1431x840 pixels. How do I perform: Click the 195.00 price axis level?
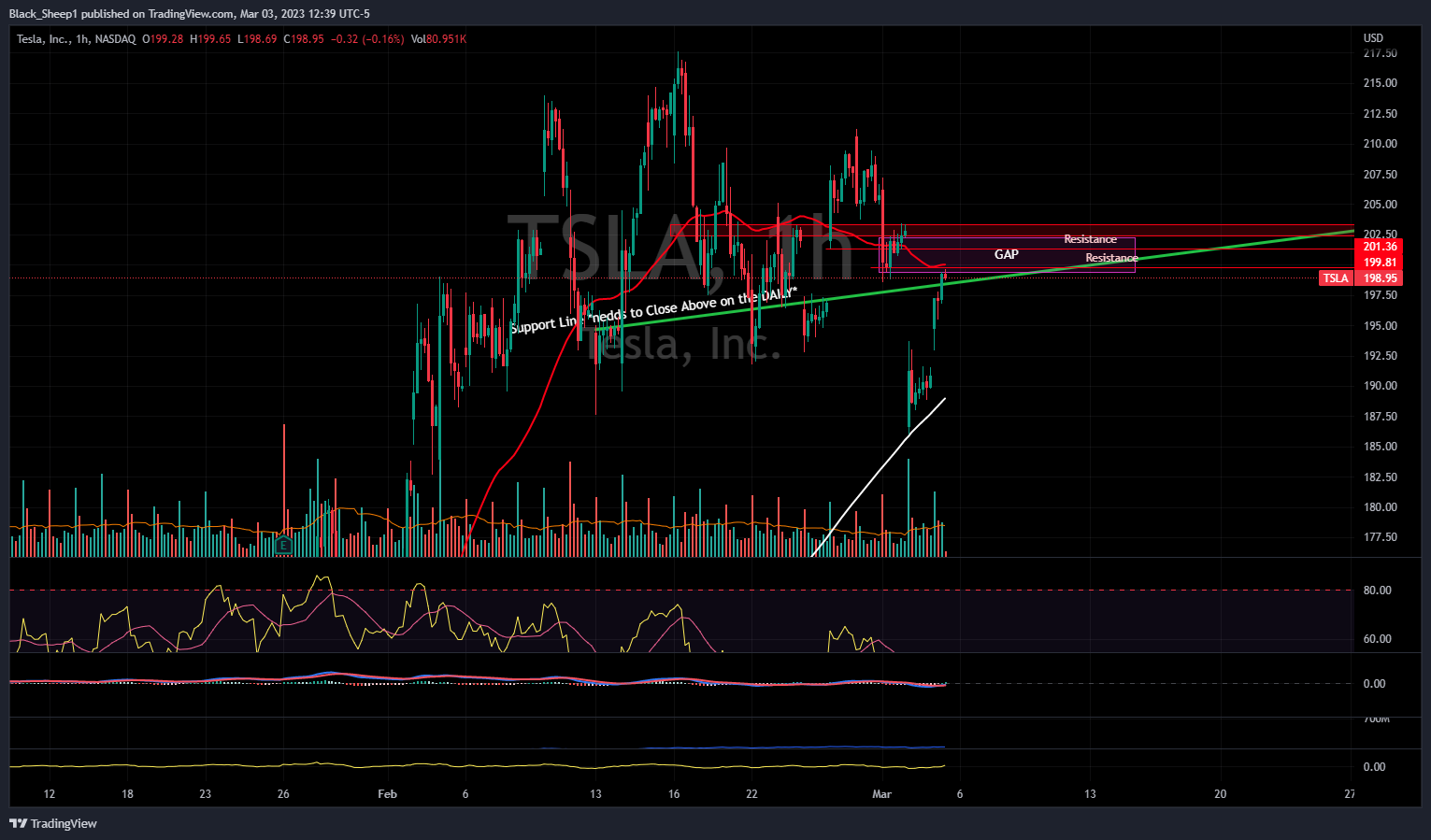1380,326
